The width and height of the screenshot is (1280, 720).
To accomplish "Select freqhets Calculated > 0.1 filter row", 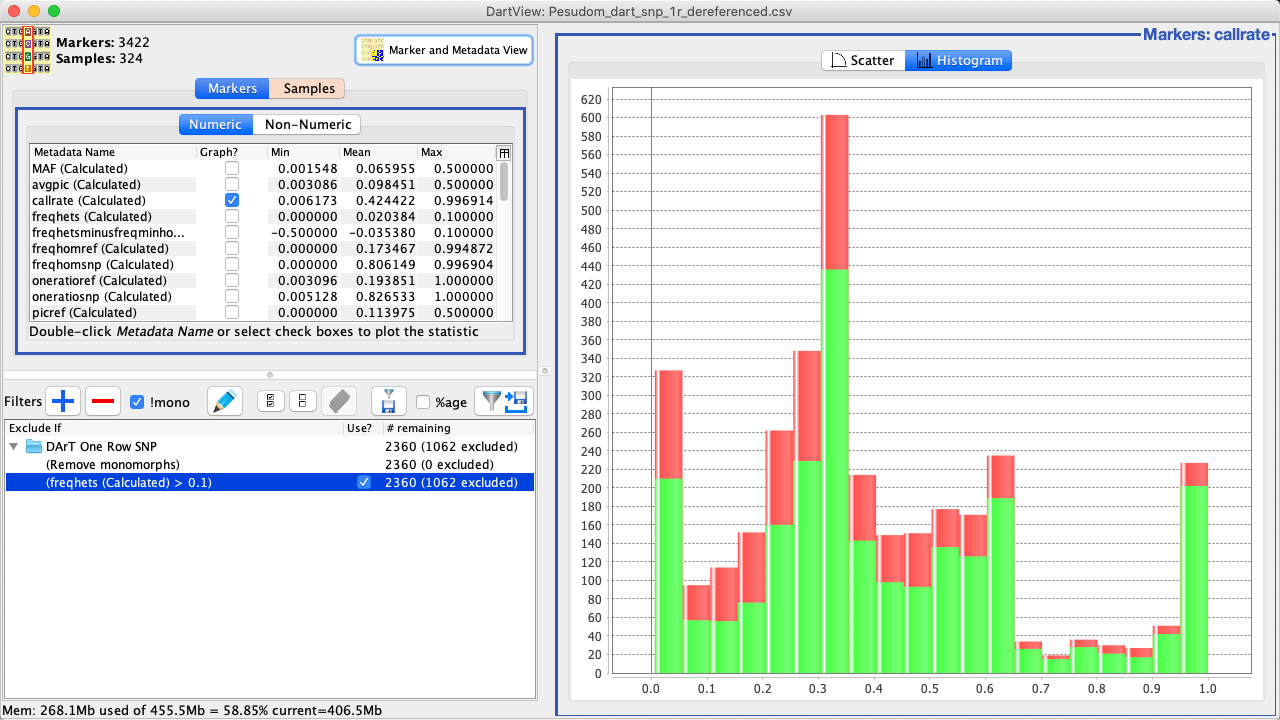I will tap(269, 482).
